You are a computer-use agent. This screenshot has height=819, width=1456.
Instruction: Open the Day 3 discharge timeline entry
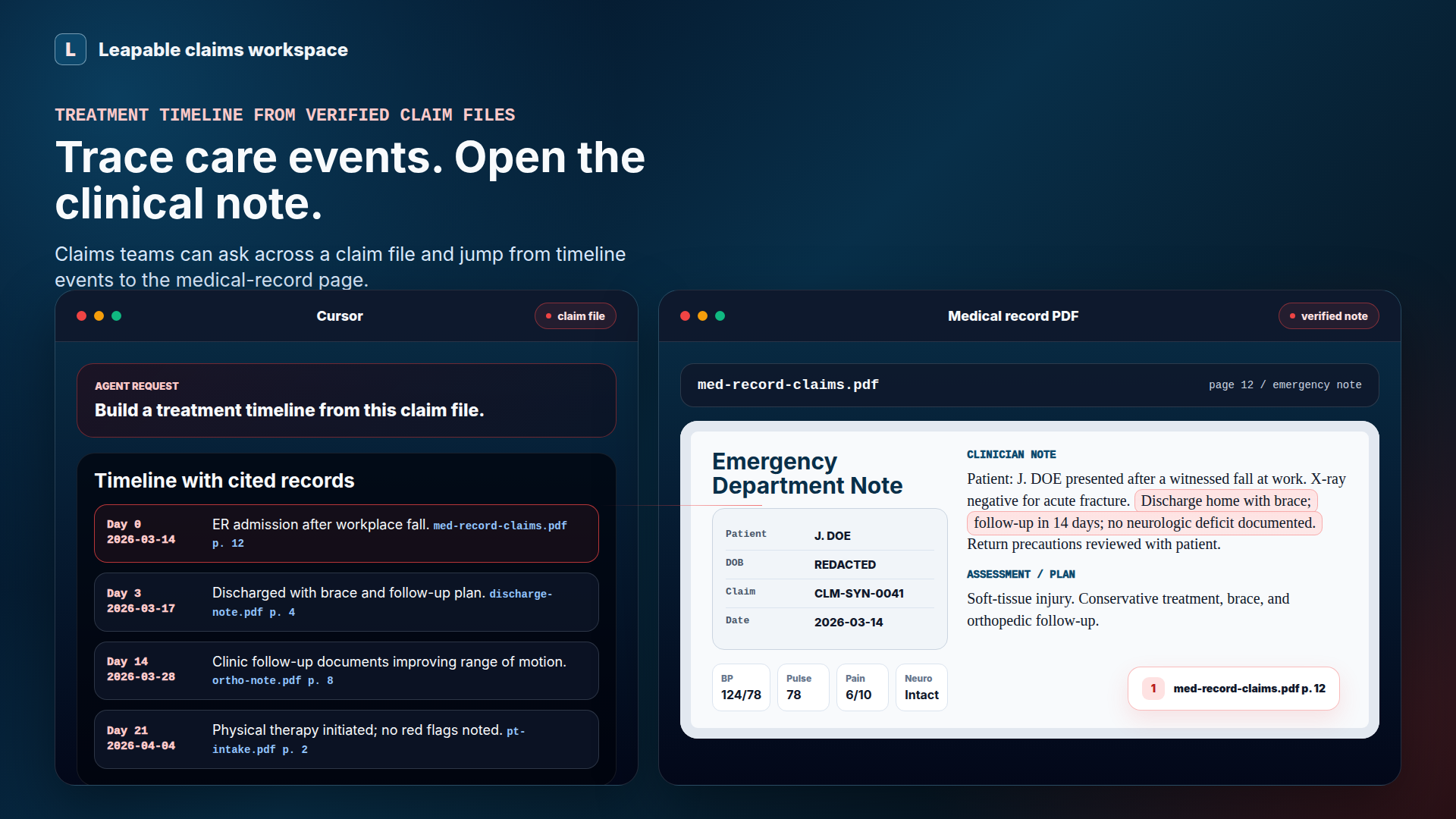pyautogui.click(x=346, y=602)
